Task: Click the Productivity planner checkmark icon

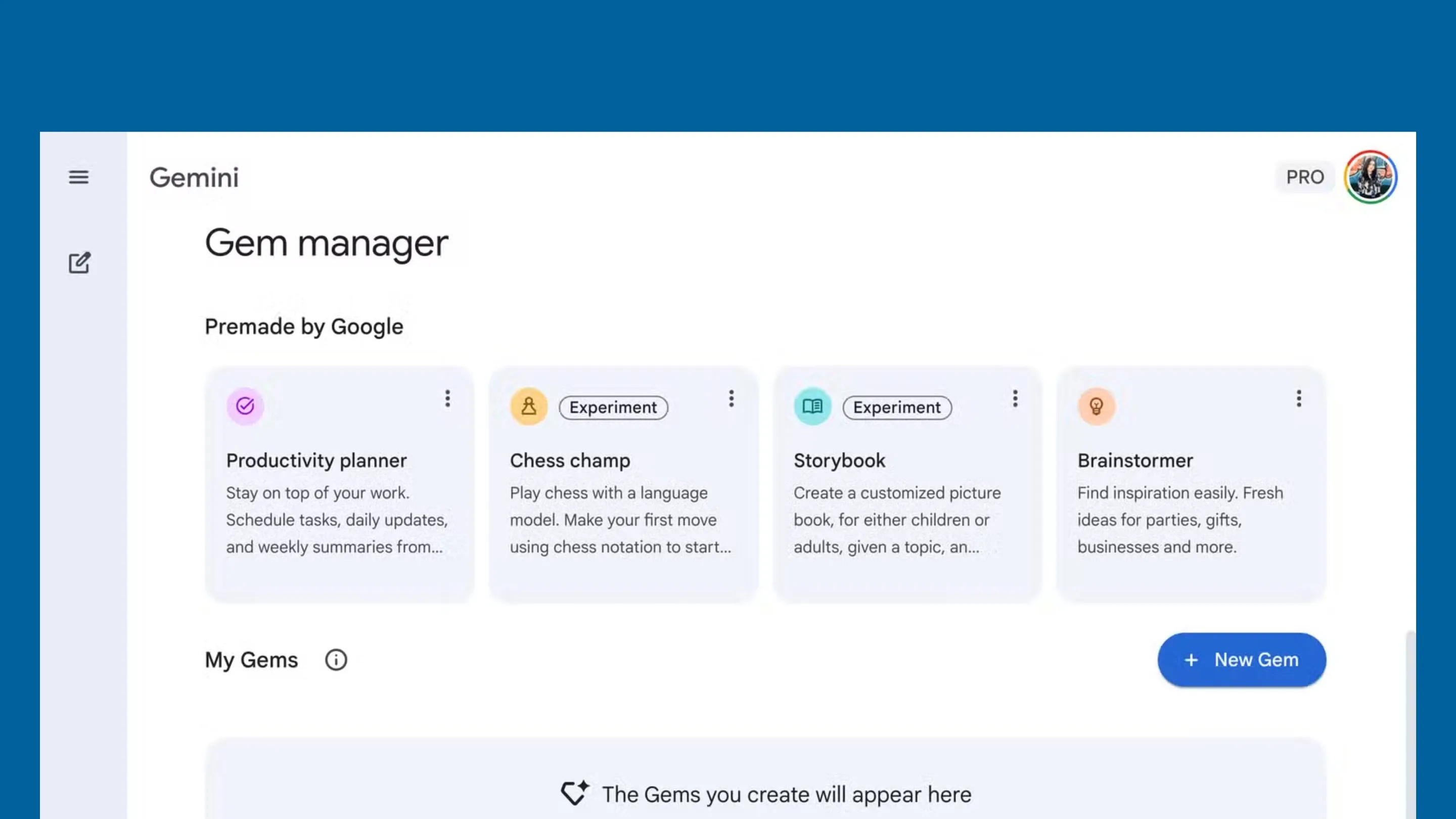Action: (x=245, y=406)
